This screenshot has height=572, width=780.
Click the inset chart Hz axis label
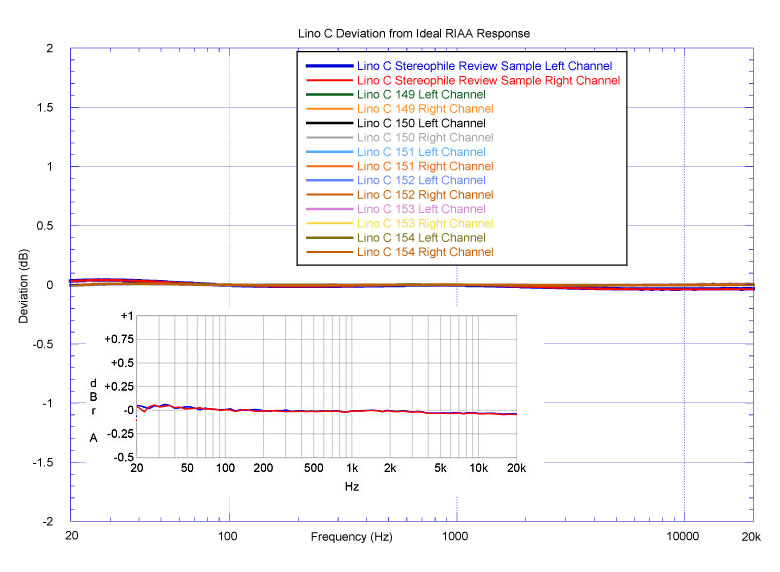pyautogui.click(x=352, y=486)
